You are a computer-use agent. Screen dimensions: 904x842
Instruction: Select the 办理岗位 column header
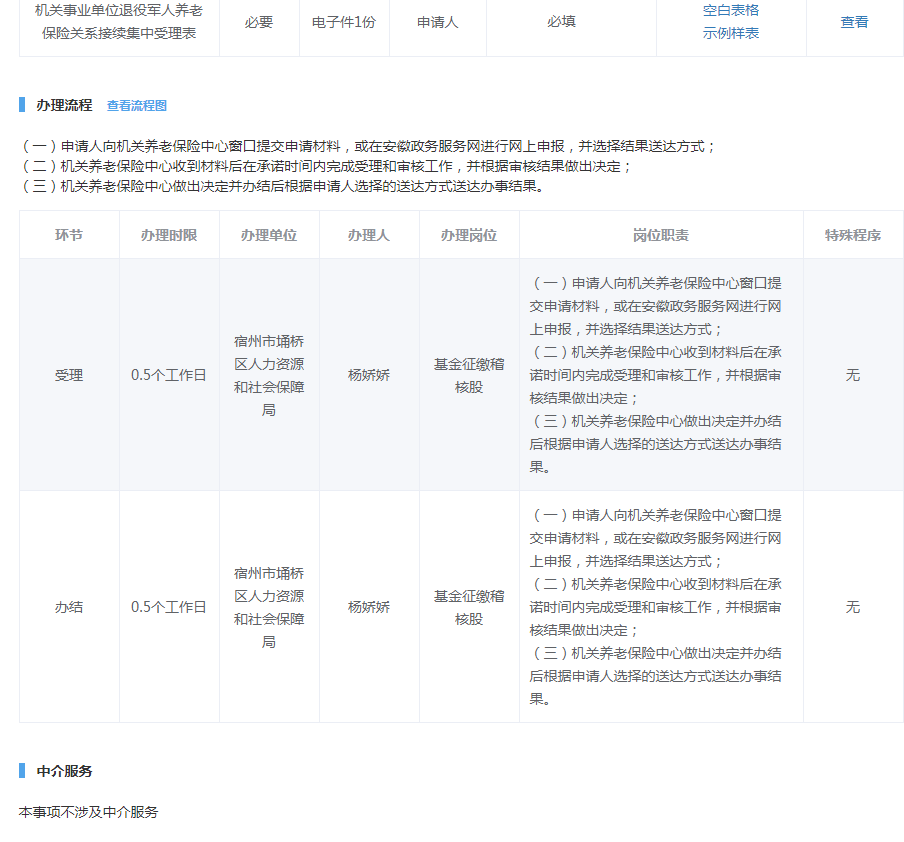pos(469,235)
